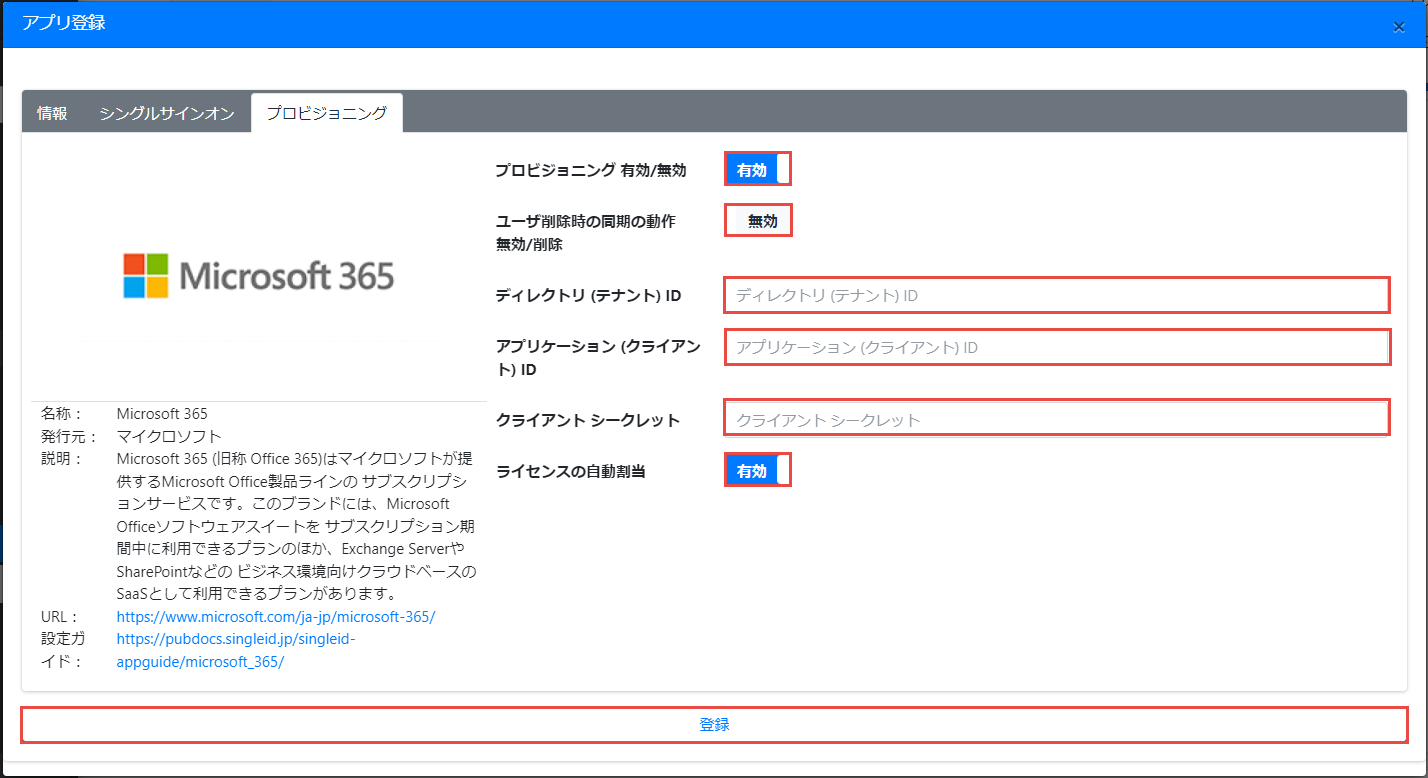Open the microsoft.com/ja-jp/microsoft-365 URL link
The image size is (1428, 778).
pyautogui.click(x=276, y=617)
